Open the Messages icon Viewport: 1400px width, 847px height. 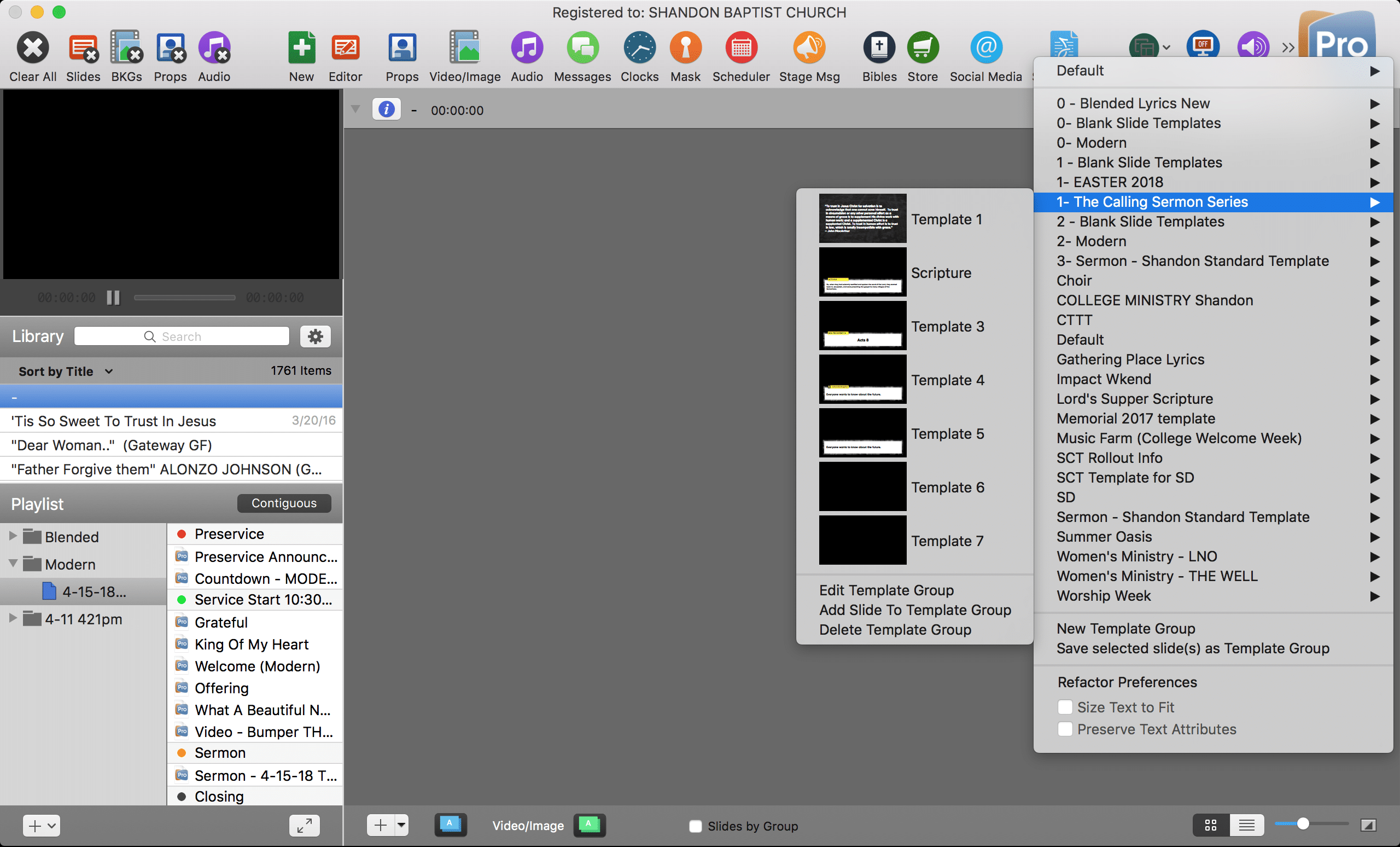582,47
